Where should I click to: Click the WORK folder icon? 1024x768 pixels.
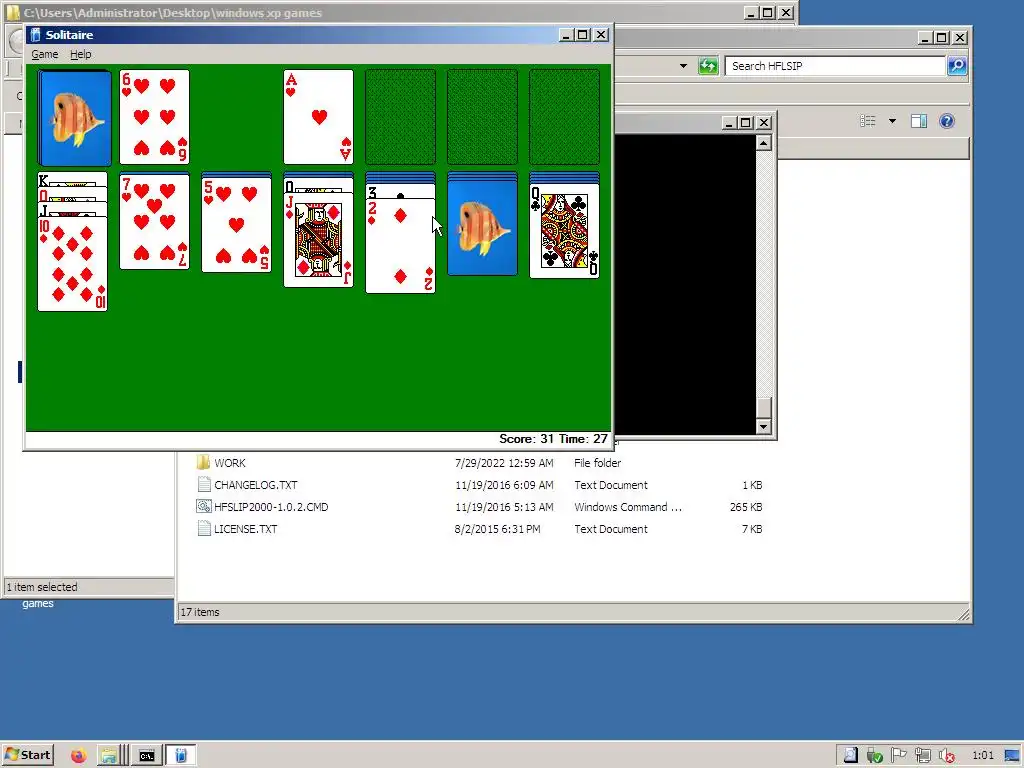coord(203,463)
